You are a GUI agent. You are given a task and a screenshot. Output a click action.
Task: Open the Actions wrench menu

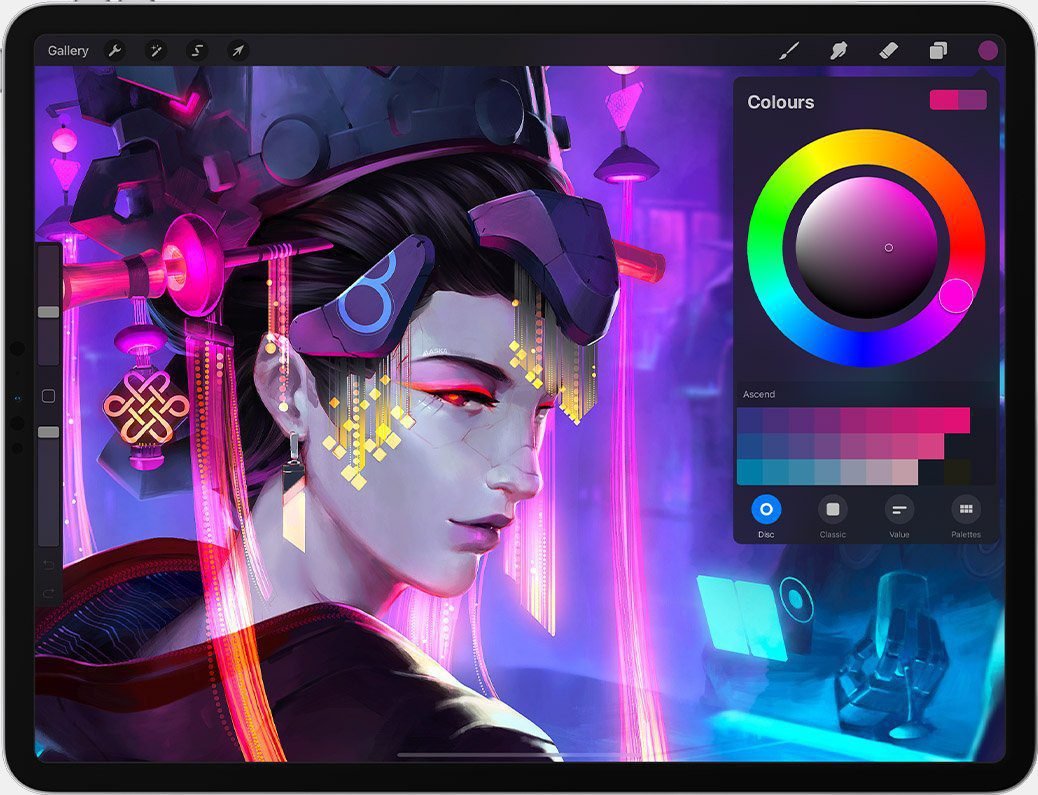[115, 51]
